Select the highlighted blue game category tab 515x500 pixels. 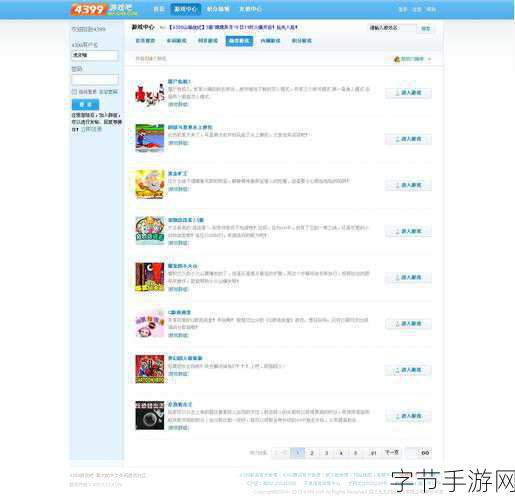click(x=239, y=41)
